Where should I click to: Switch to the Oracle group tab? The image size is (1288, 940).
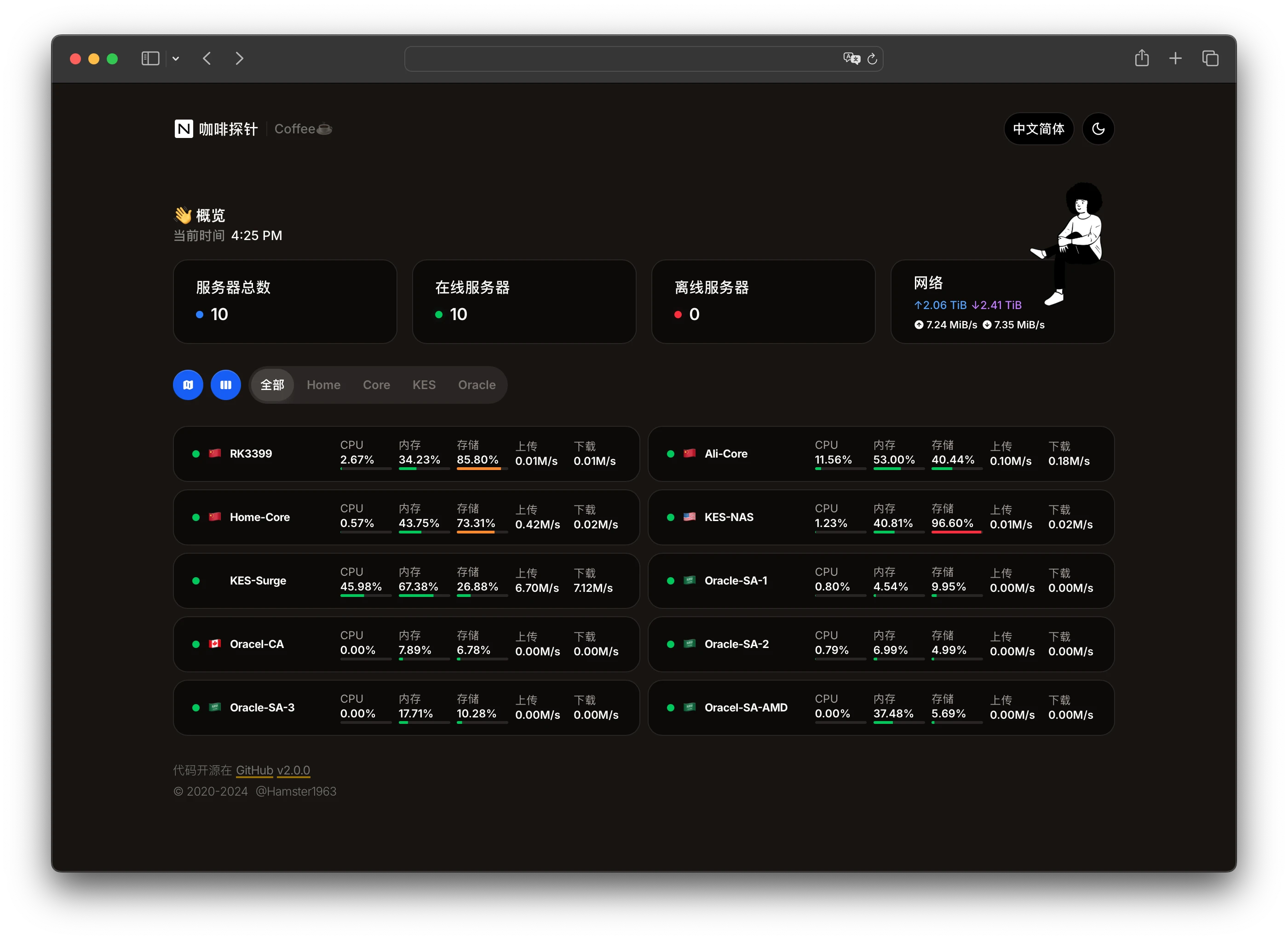tap(477, 385)
